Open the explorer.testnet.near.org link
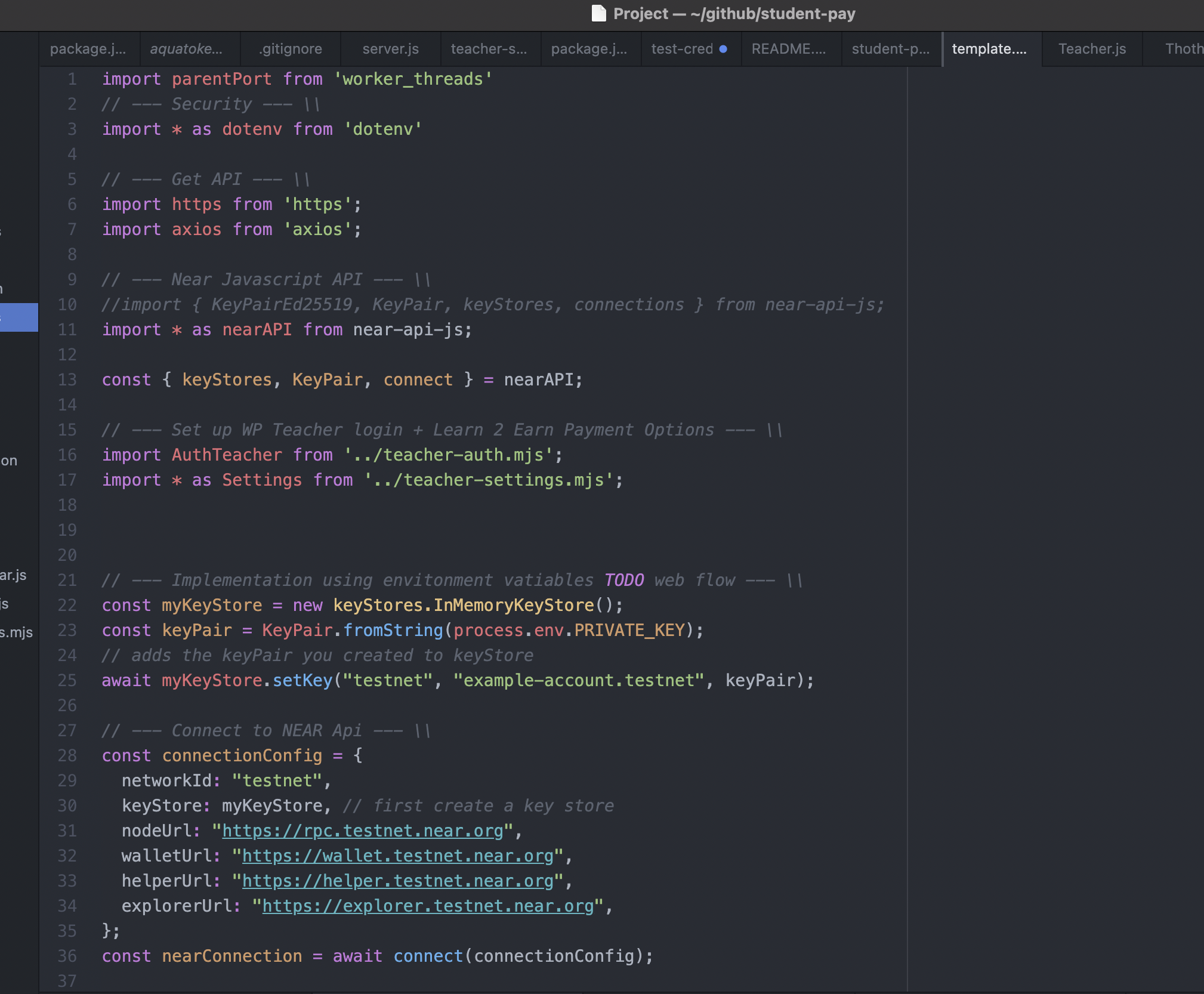The image size is (1204, 994). point(428,906)
